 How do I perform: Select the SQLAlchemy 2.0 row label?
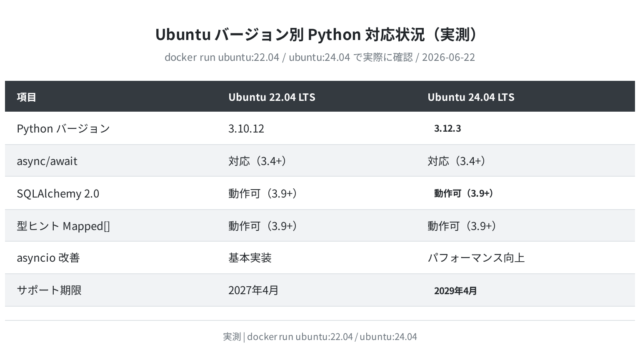(x=58, y=193)
